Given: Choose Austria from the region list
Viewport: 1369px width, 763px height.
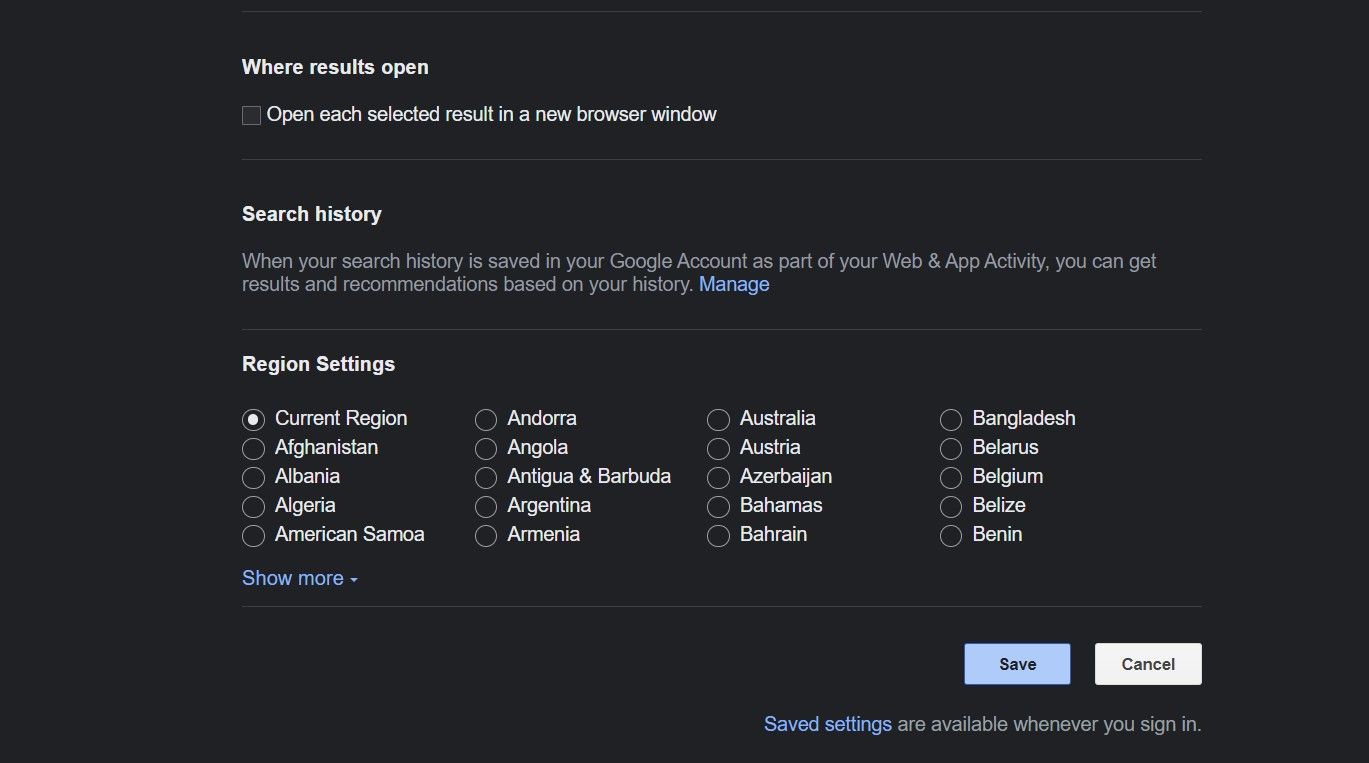Looking at the screenshot, I should 718,448.
